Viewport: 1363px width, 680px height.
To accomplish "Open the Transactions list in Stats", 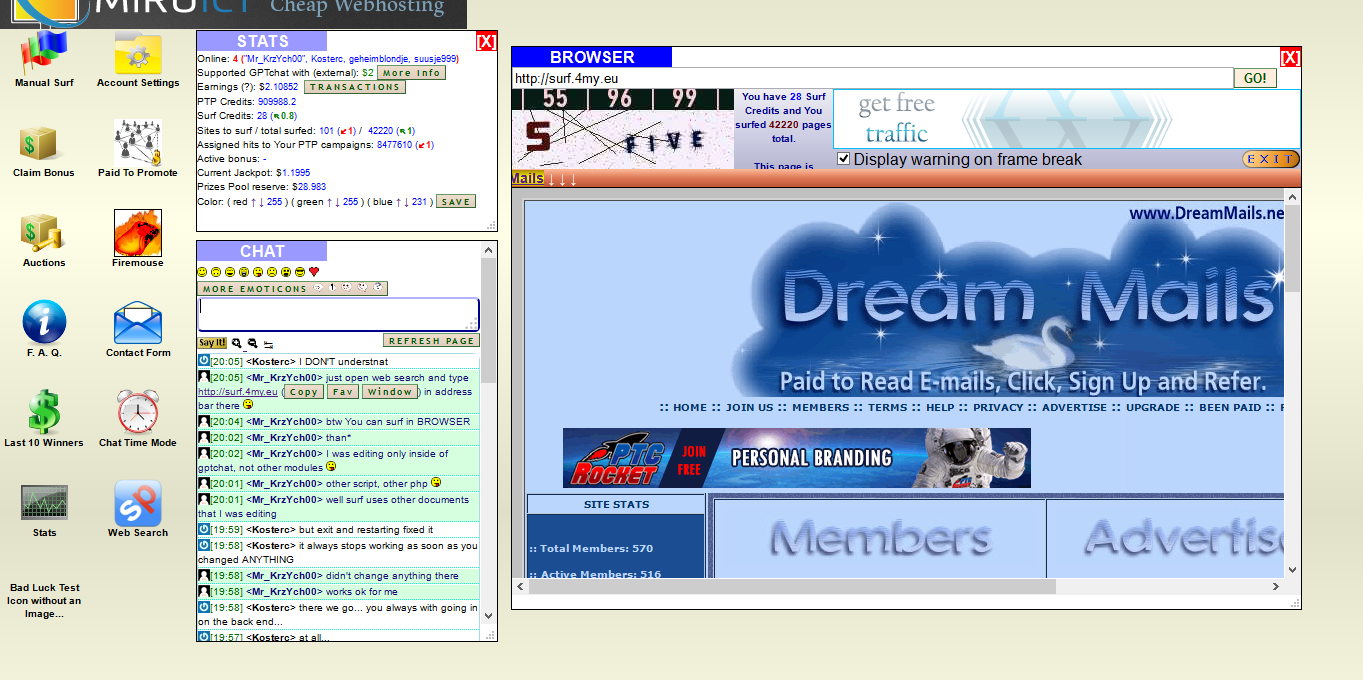I will point(354,87).
